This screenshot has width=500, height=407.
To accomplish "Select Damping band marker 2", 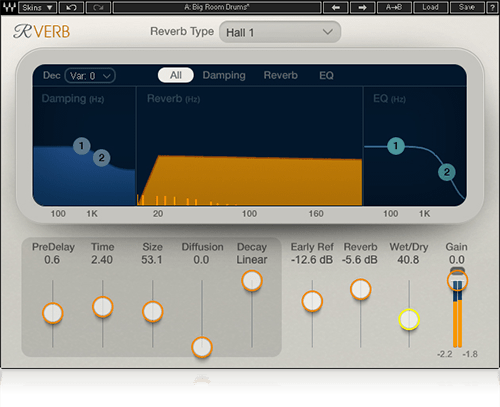I will point(102,158).
